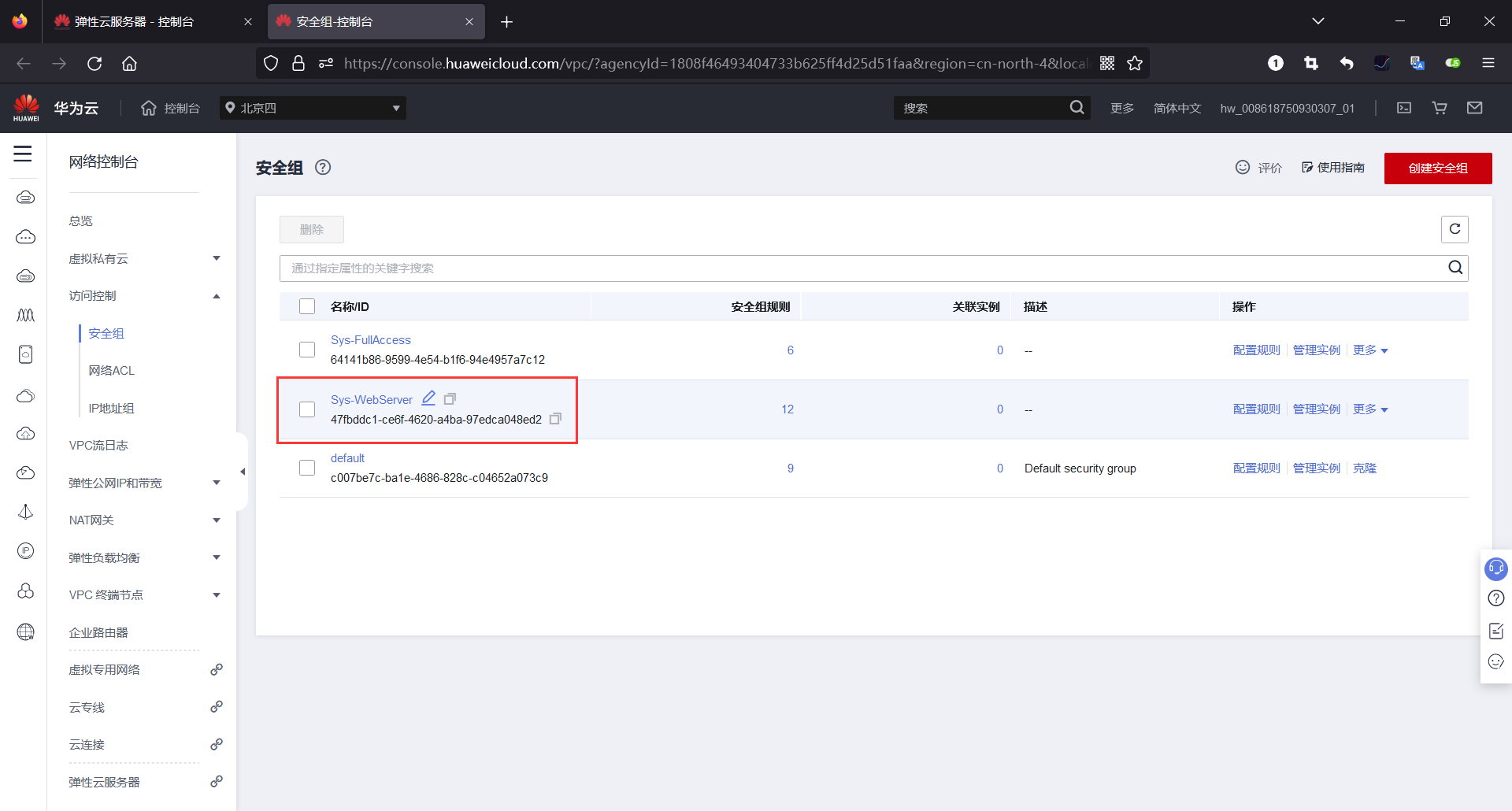This screenshot has height=811, width=1512.
Task: Open the messages envelope icon in the header
Action: point(1475,108)
